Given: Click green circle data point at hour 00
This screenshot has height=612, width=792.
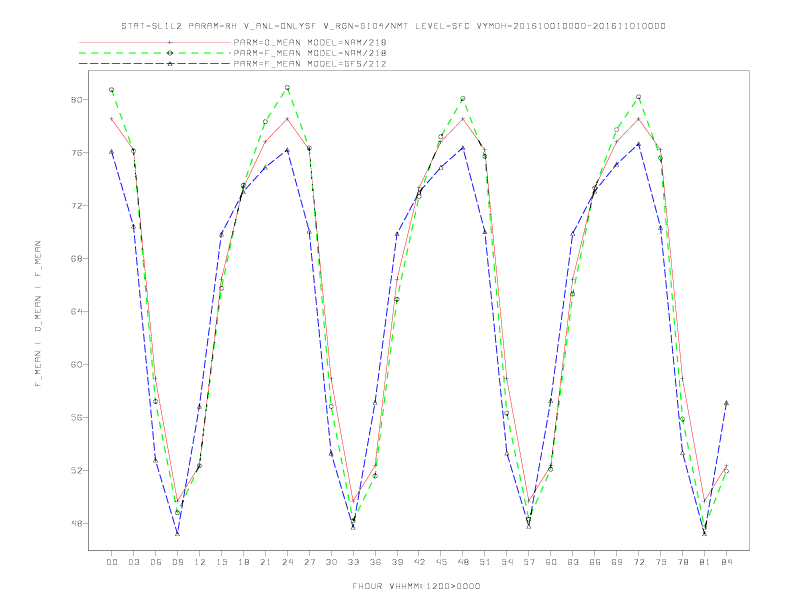Looking at the screenshot, I should click(x=112, y=90).
